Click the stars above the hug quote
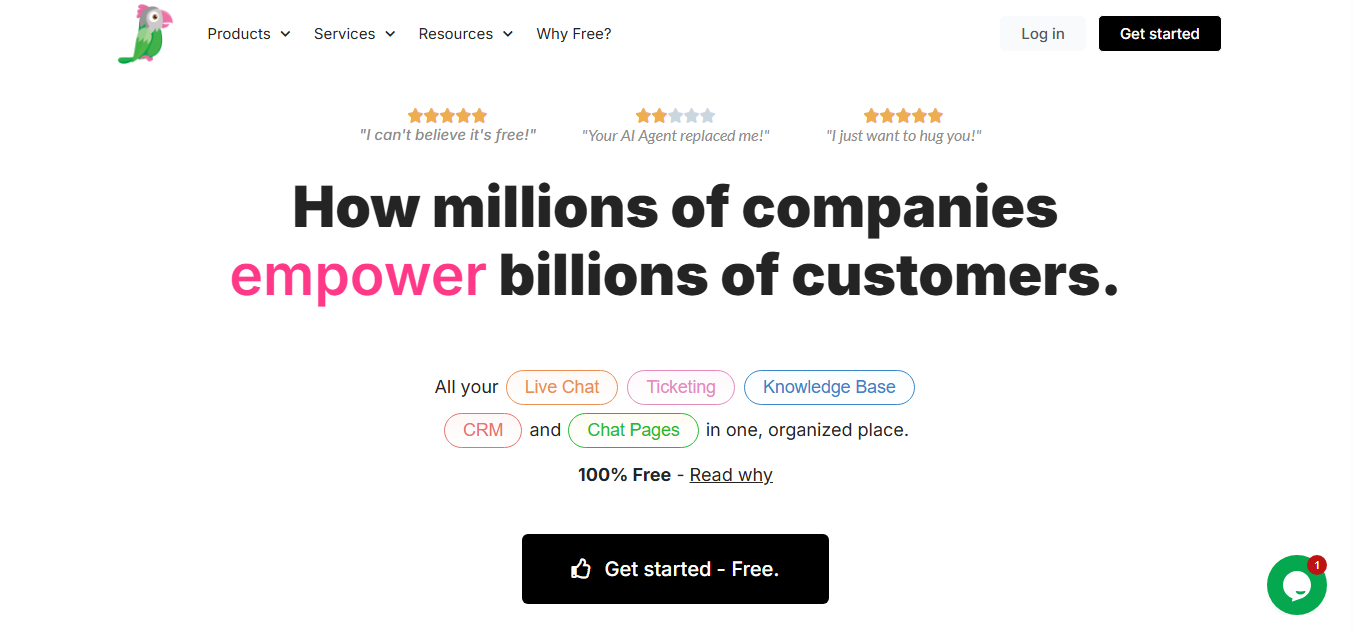Screen dimensions: 1353x631 (x=903, y=115)
